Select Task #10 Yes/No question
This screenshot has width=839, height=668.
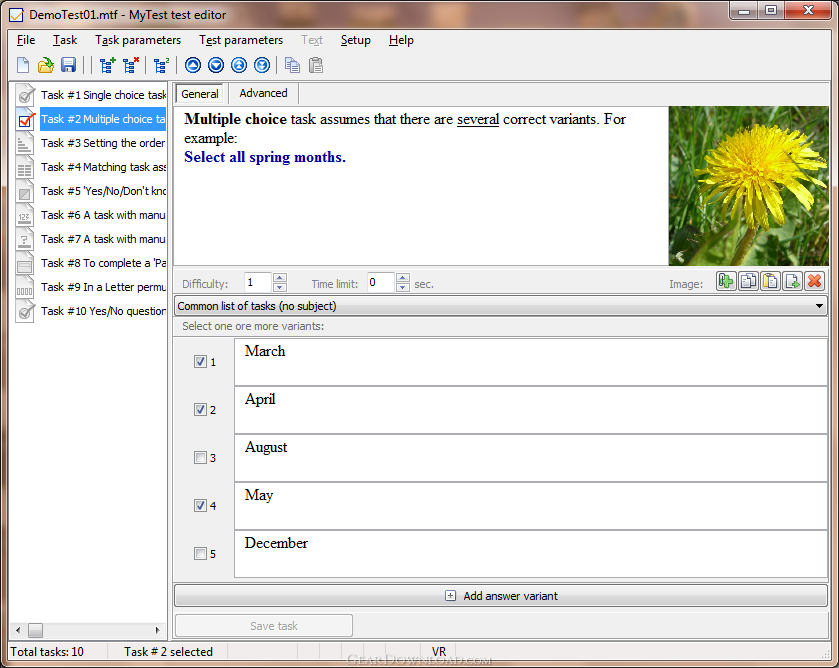coord(103,311)
